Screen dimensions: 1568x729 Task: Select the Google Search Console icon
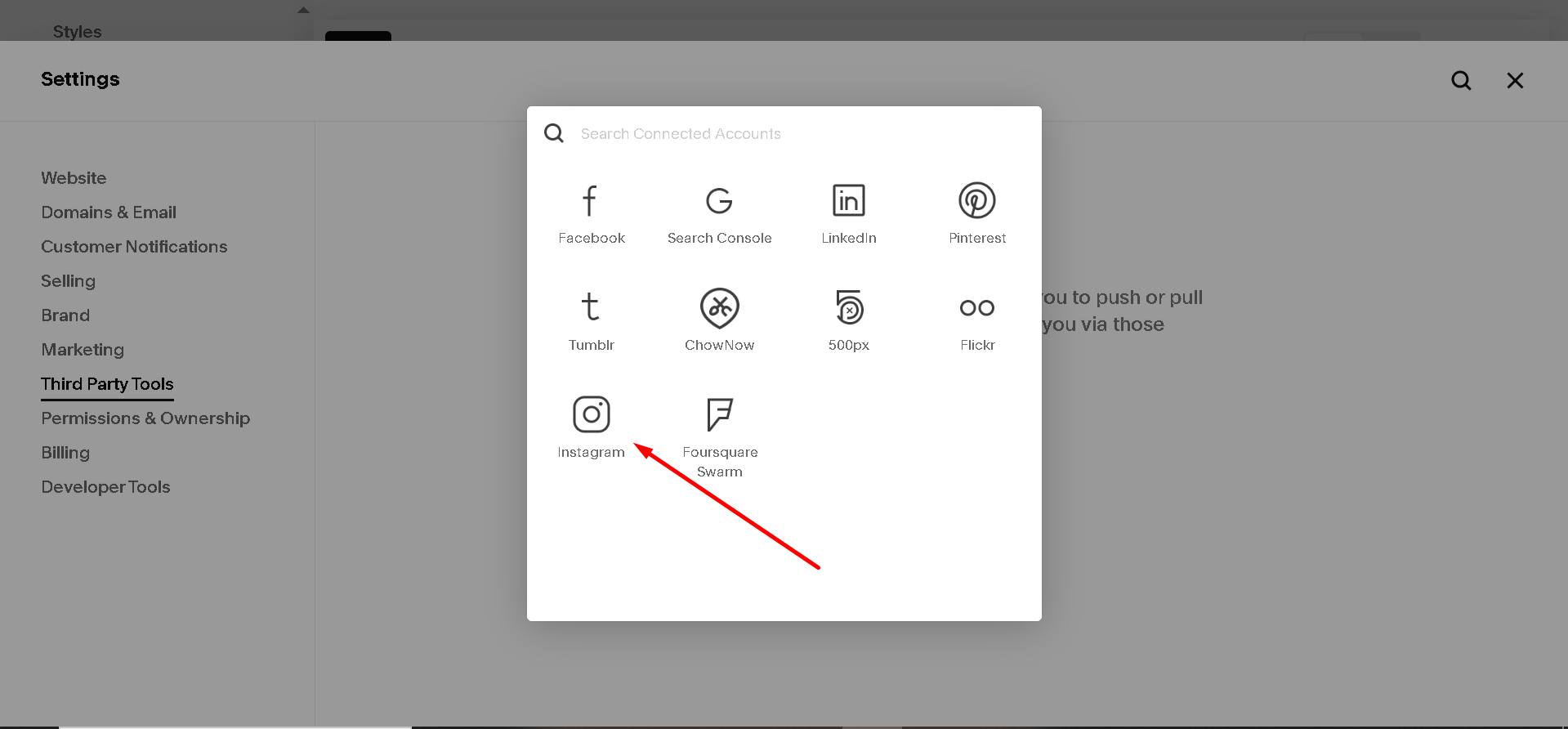tap(719, 200)
